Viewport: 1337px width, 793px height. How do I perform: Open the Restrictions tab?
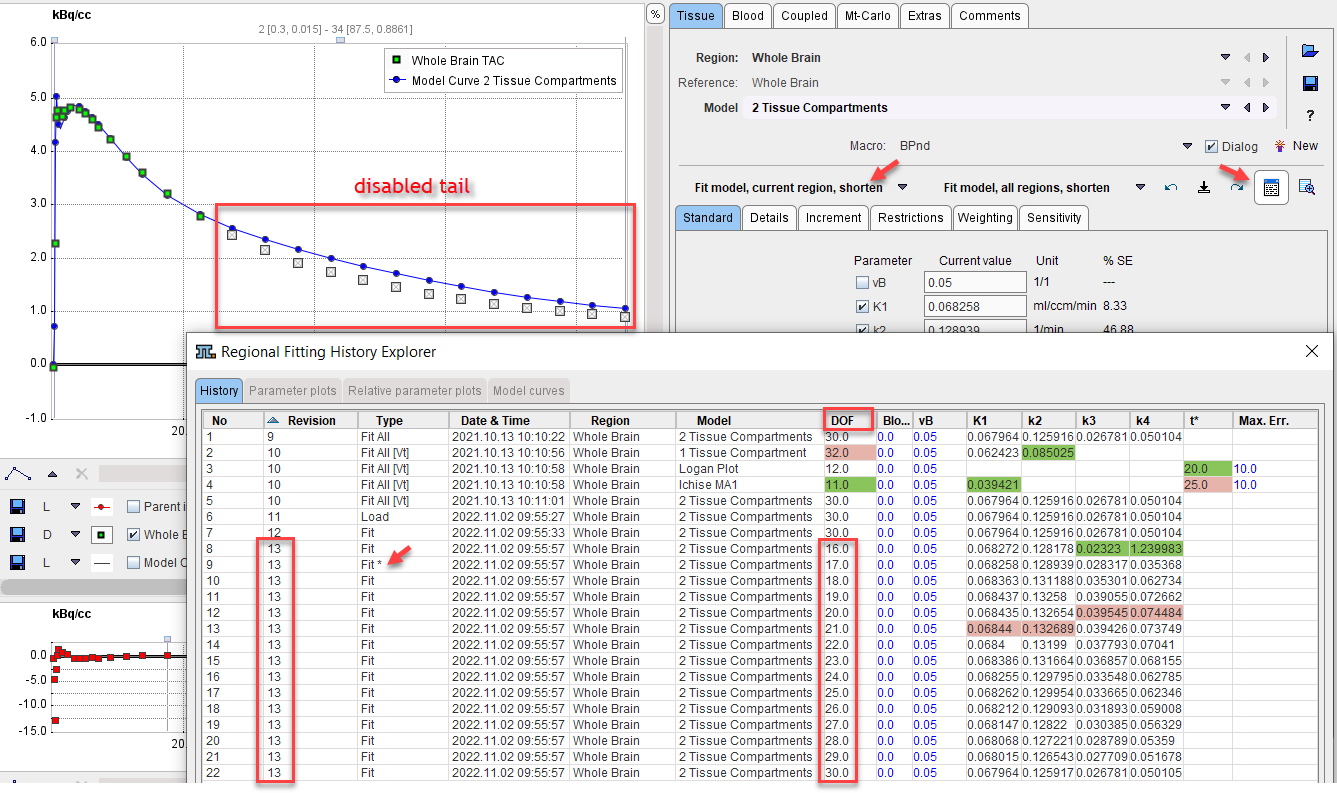(x=910, y=217)
